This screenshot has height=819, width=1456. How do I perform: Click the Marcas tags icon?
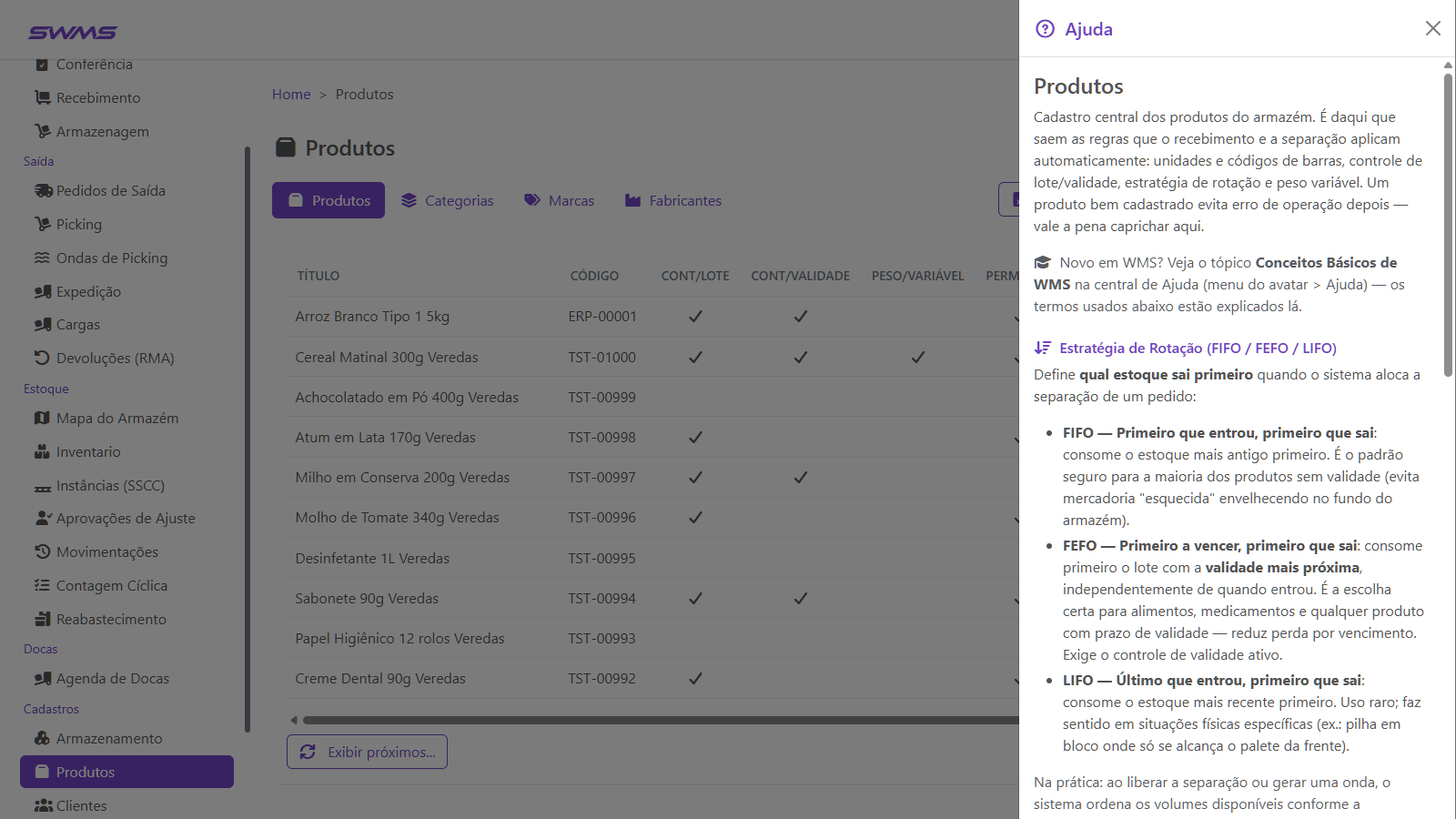click(532, 200)
